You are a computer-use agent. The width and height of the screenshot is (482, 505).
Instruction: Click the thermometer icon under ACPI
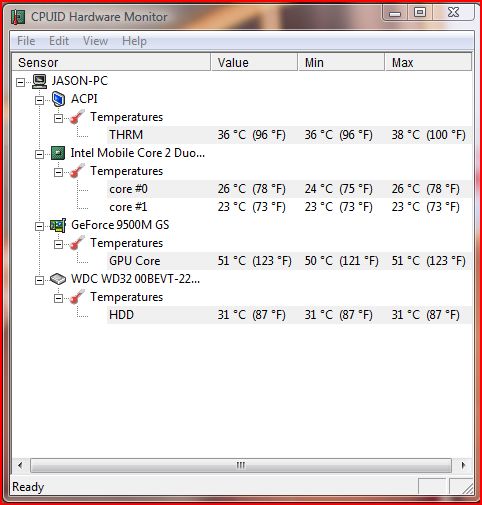[77, 117]
